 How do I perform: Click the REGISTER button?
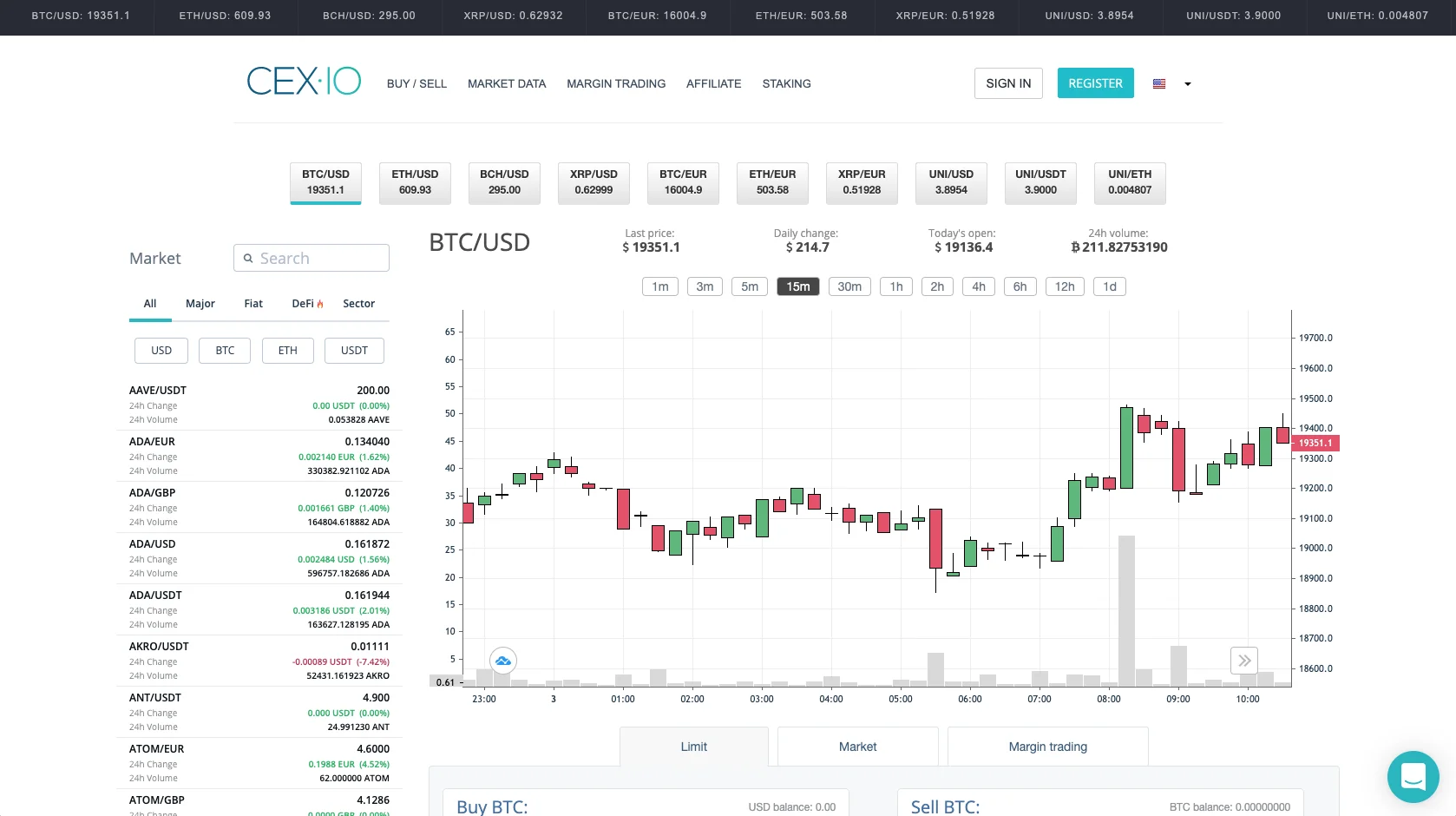point(1095,82)
